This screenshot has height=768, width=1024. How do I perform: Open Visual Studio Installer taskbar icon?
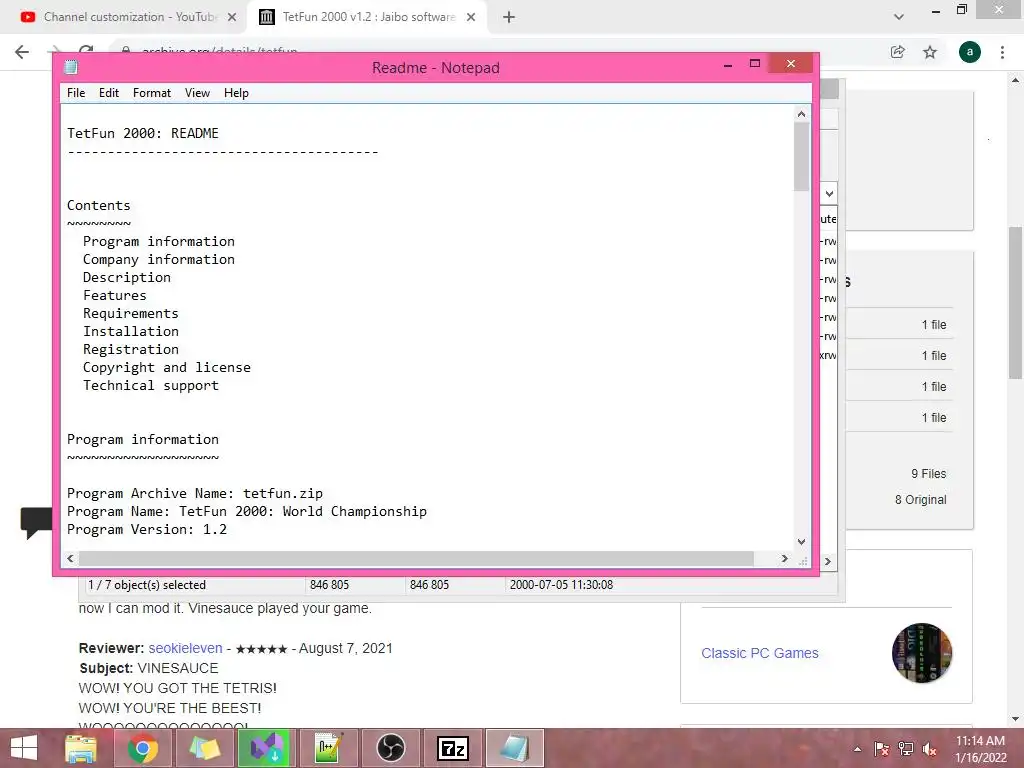265,748
